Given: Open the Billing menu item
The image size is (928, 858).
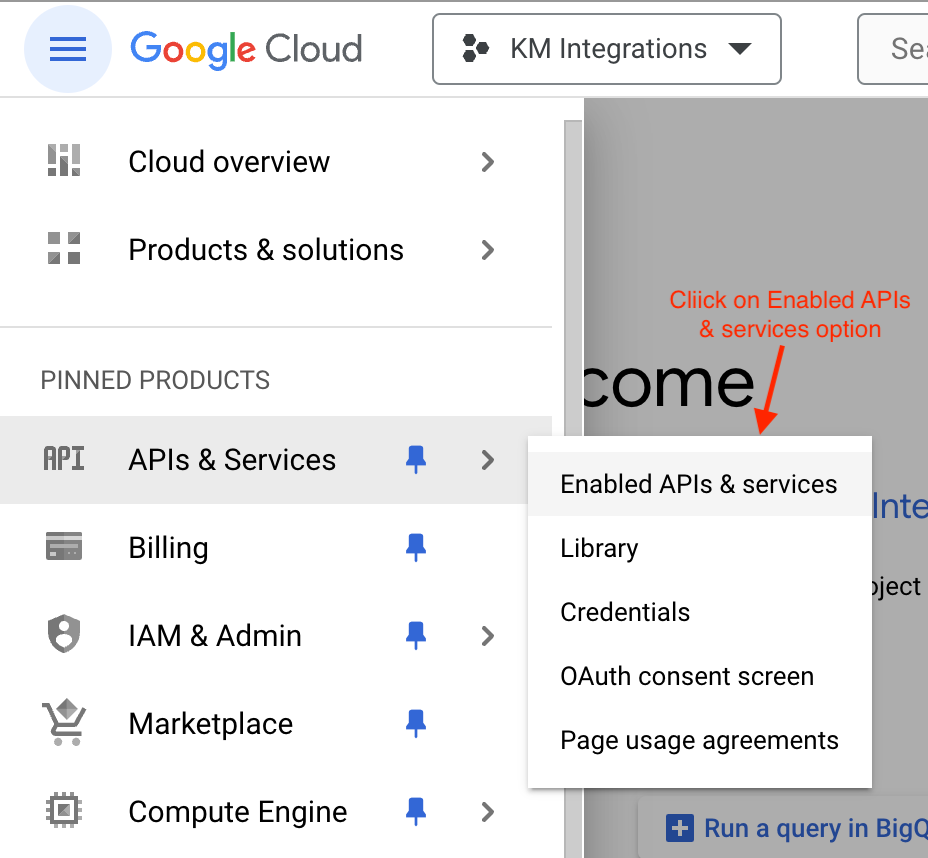Looking at the screenshot, I should click(x=276, y=547).
